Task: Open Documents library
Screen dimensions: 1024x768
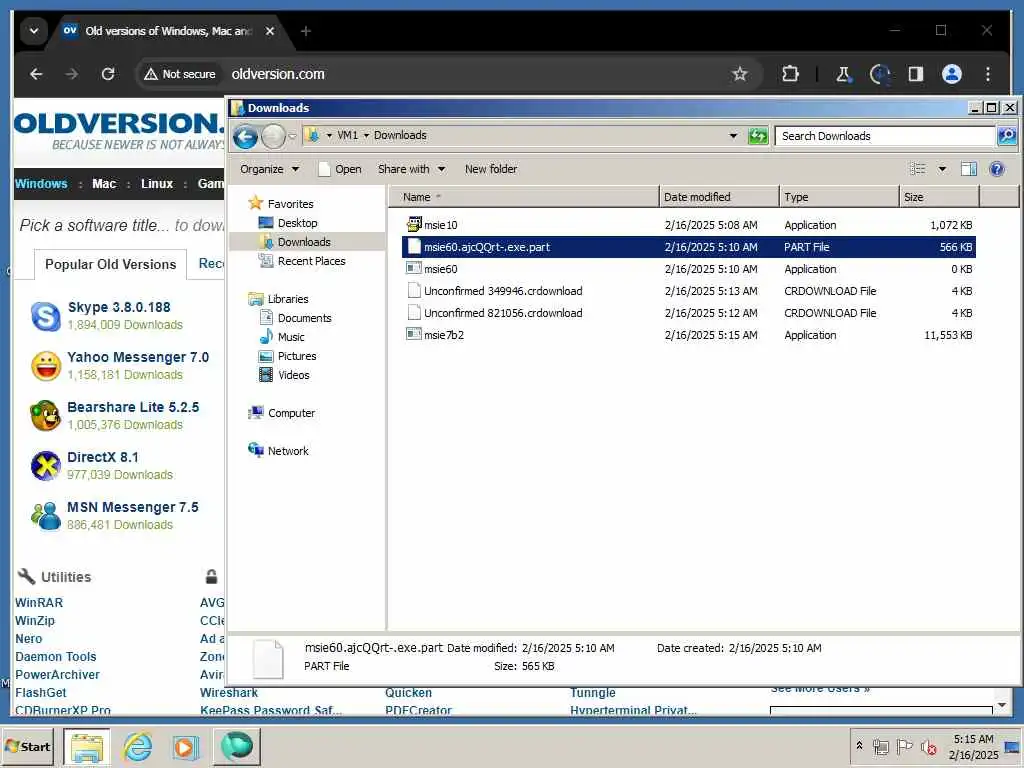Action: [304, 318]
